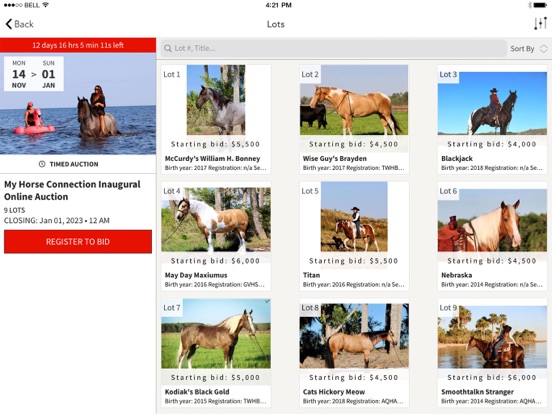The height and width of the screenshot is (414, 552).
Task: Open Lot 5 Titan photo
Action: tap(354, 217)
